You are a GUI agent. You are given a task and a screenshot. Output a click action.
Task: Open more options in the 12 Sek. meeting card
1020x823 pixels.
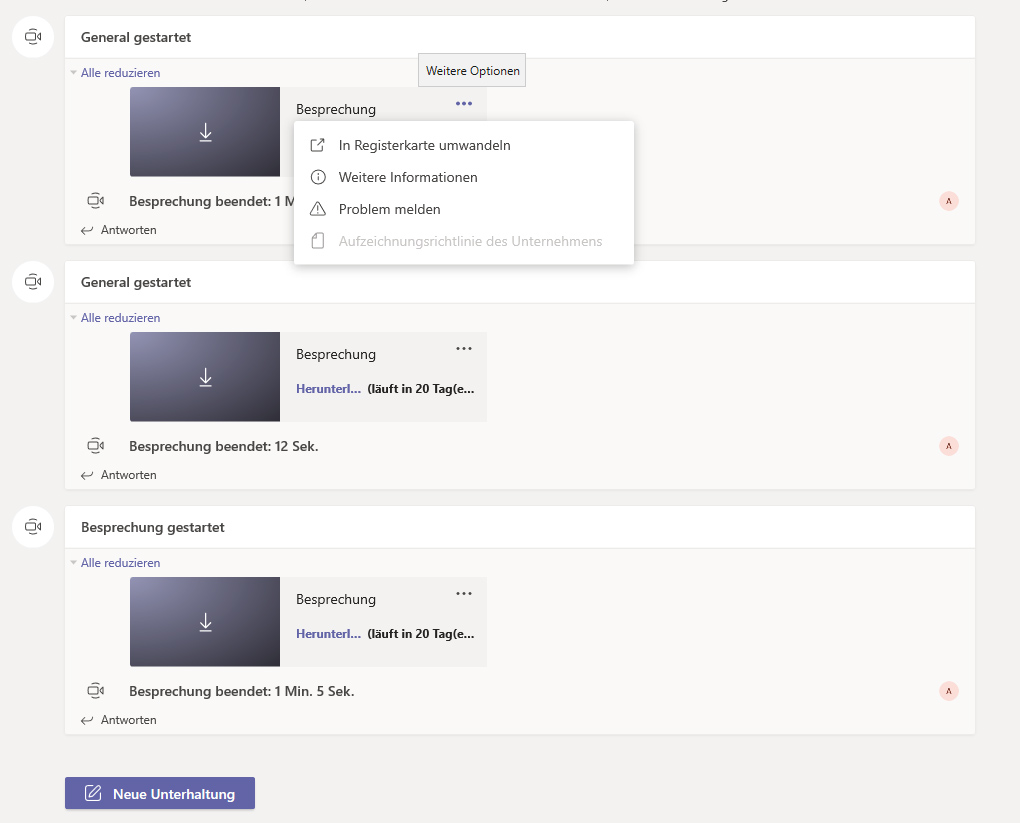pos(464,349)
